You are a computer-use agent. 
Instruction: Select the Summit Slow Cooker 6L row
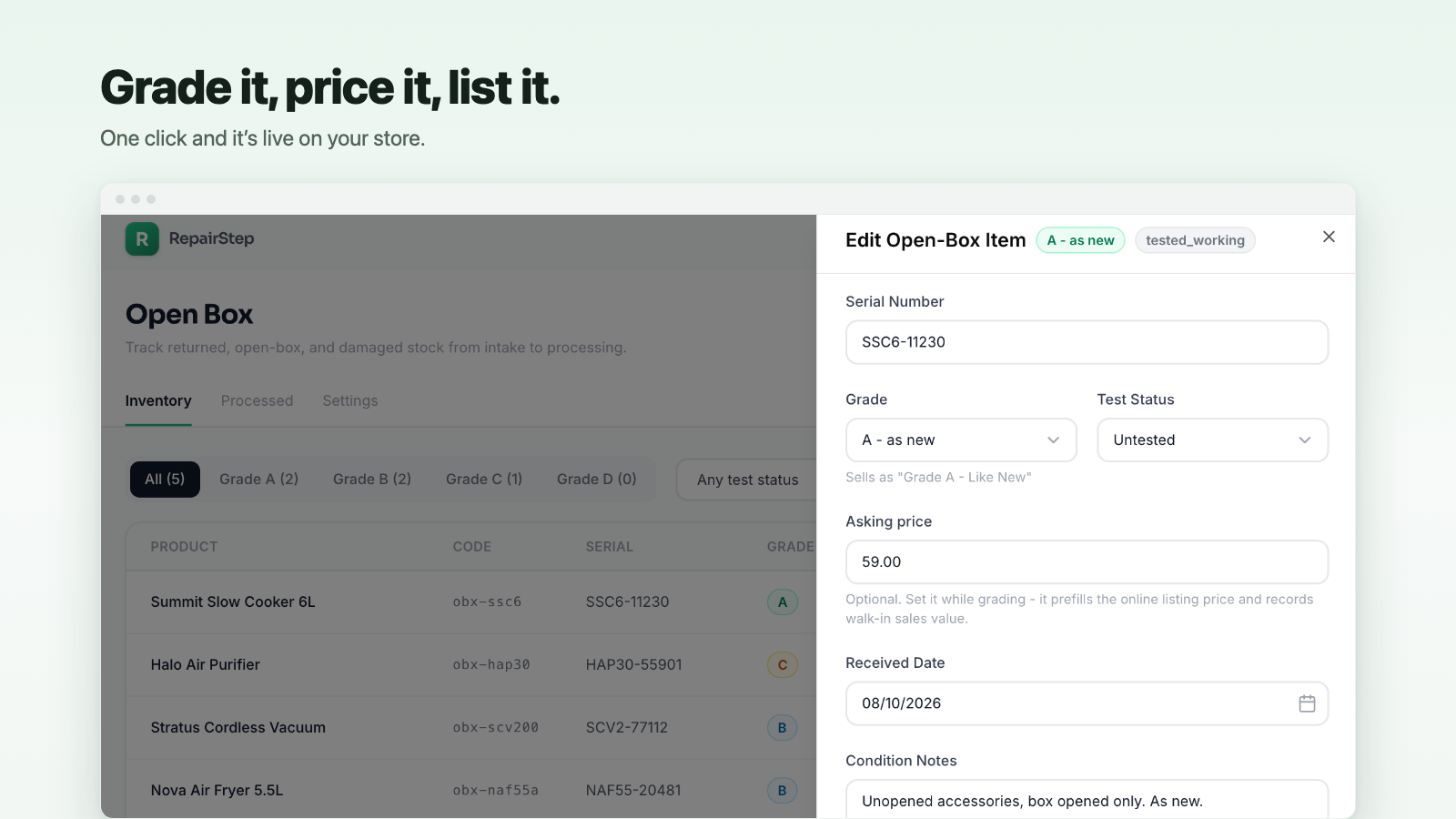(x=471, y=602)
